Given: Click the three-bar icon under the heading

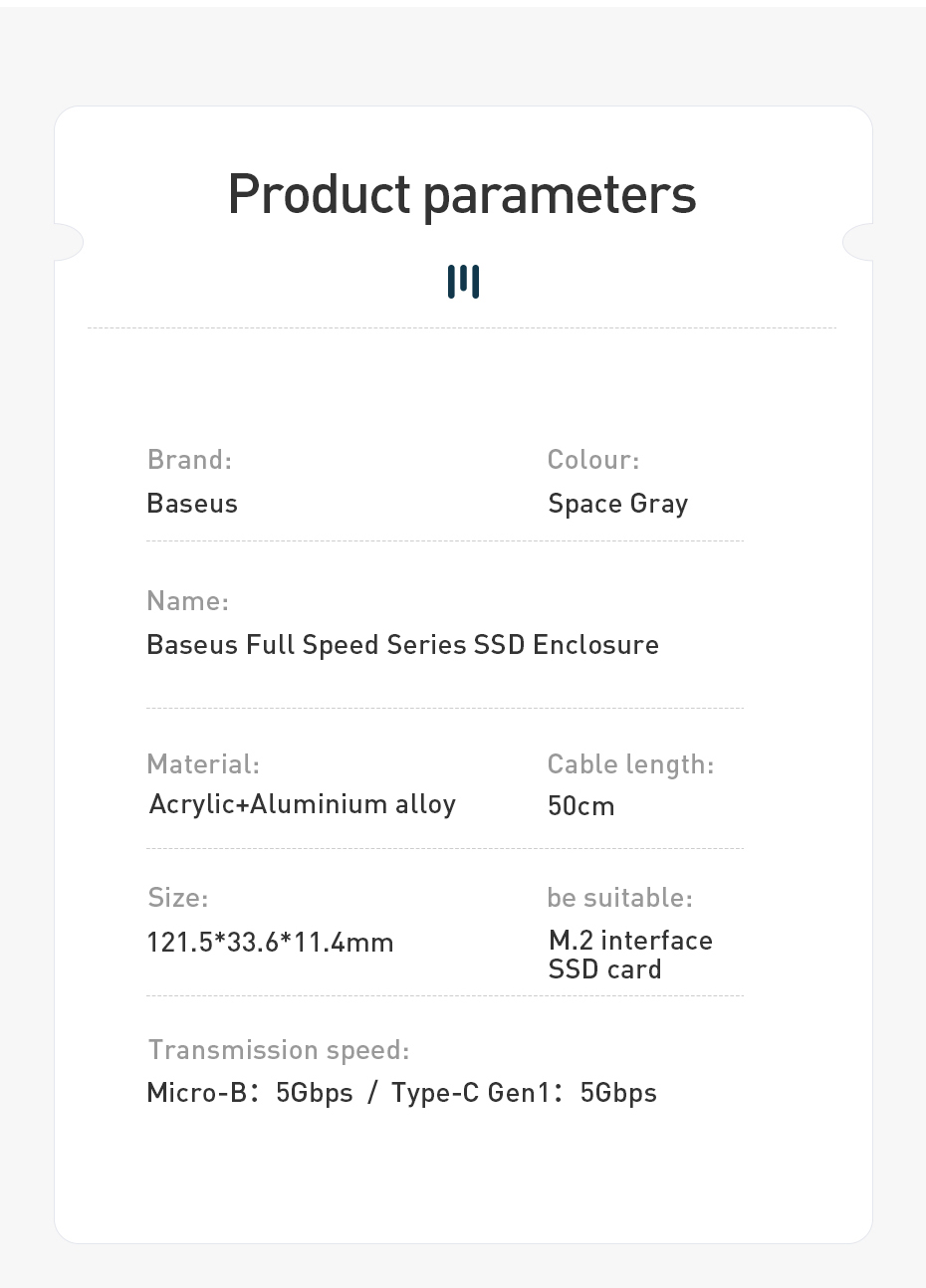Looking at the screenshot, I should pyautogui.click(x=463, y=282).
